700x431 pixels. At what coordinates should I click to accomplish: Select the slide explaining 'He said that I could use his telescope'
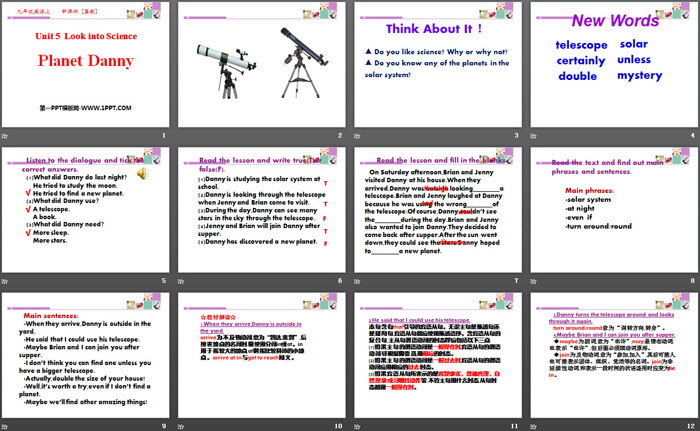click(438, 356)
